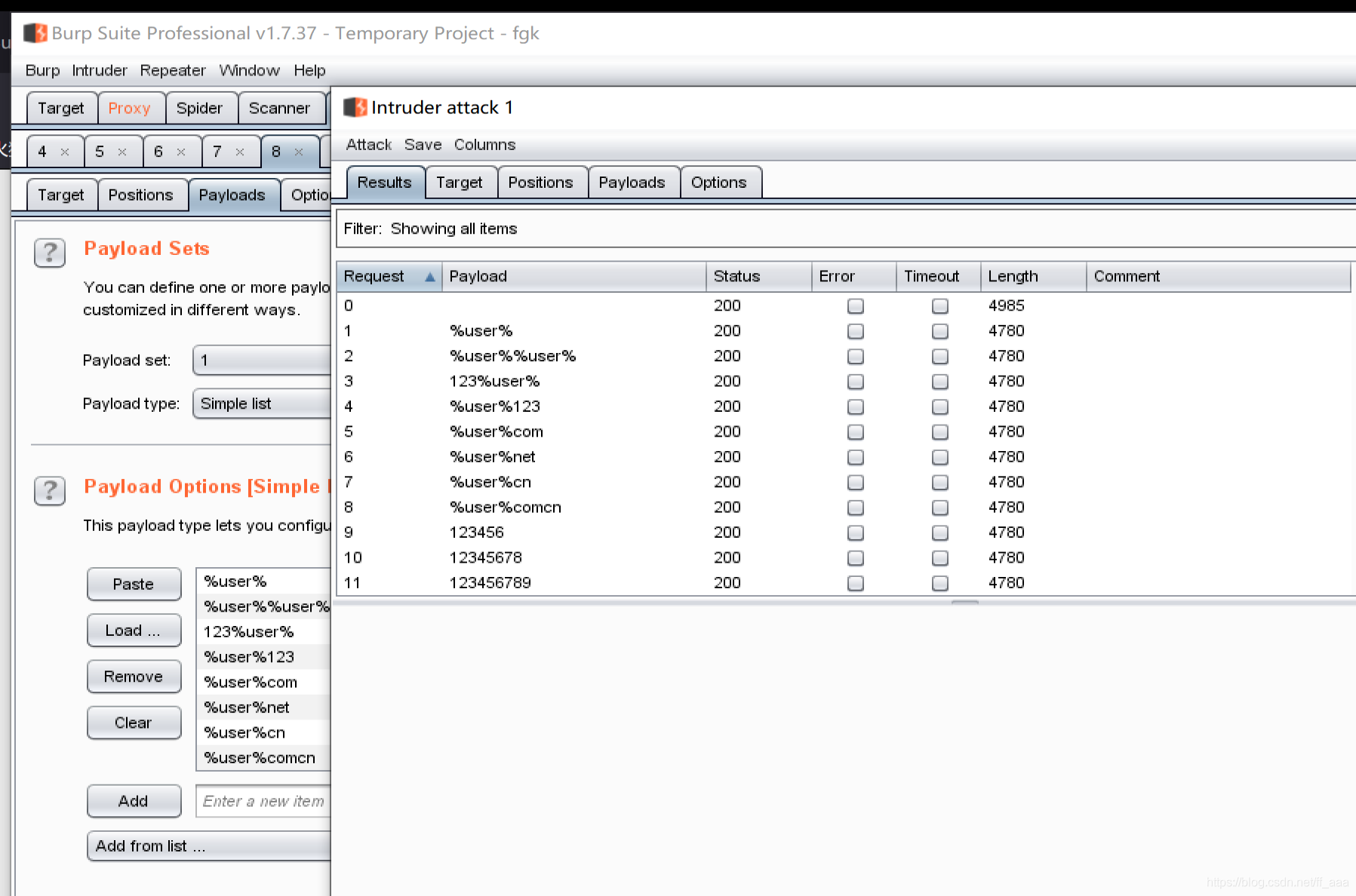This screenshot has height=896, width=1356.
Task: Toggle Timeout checkbox for %user%com row
Action: [x=939, y=432]
